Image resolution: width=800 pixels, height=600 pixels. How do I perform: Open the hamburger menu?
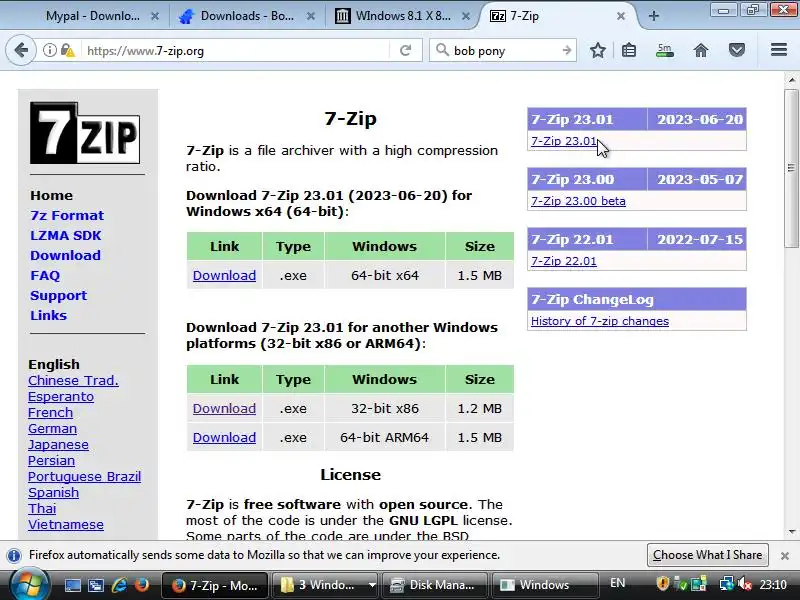[779, 49]
